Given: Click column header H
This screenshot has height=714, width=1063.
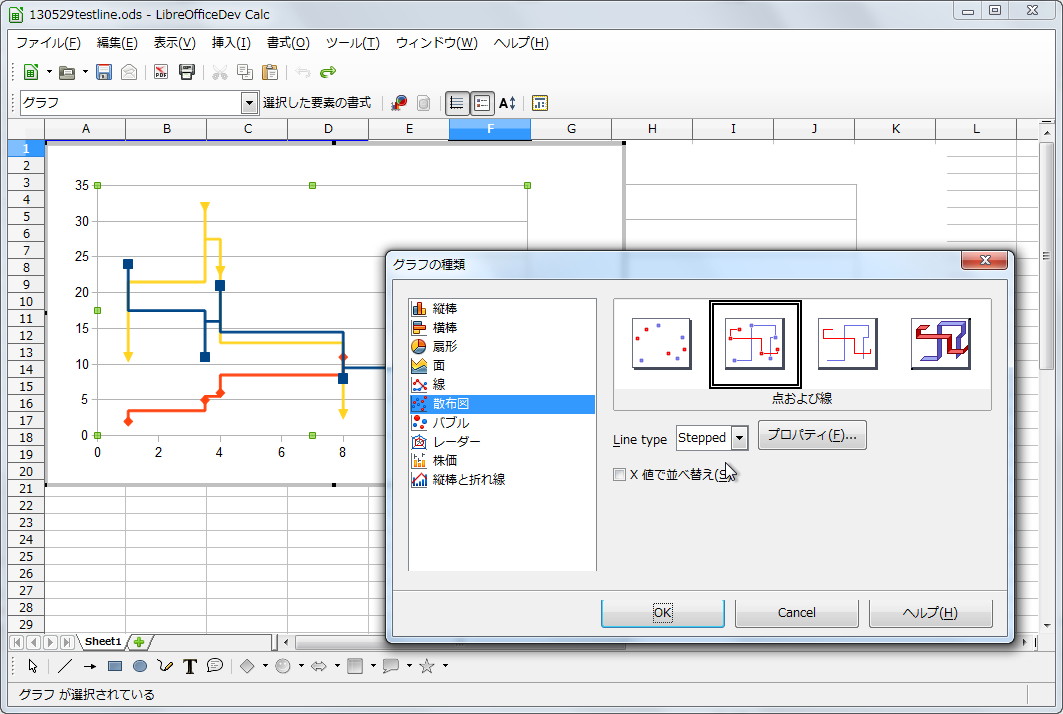Looking at the screenshot, I should (651, 129).
